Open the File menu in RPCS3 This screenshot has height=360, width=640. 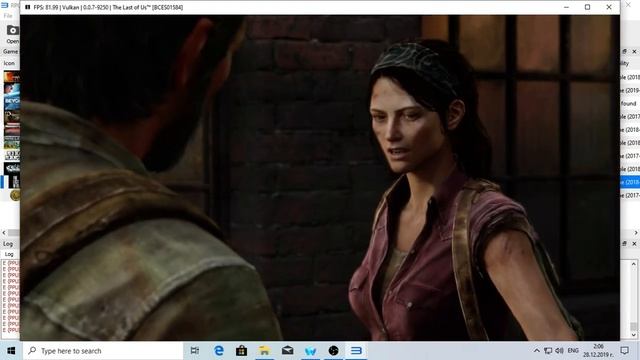[x=8, y=16]
